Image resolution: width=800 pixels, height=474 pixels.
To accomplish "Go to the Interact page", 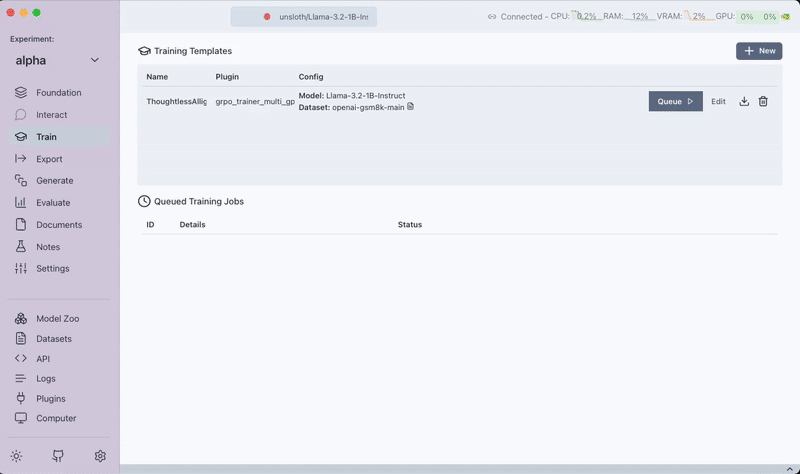I will [x=52, y=115].
